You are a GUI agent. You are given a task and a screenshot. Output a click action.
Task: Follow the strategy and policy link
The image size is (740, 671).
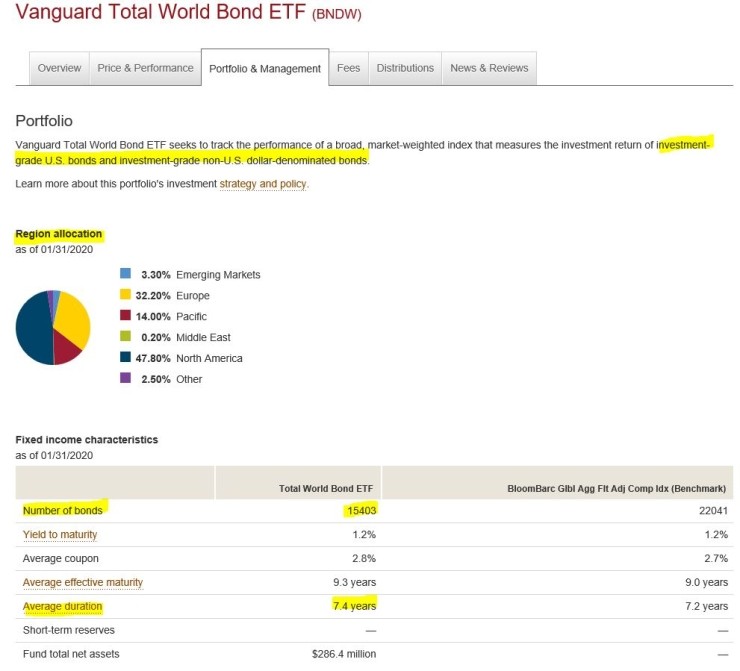tap(263, 184)
